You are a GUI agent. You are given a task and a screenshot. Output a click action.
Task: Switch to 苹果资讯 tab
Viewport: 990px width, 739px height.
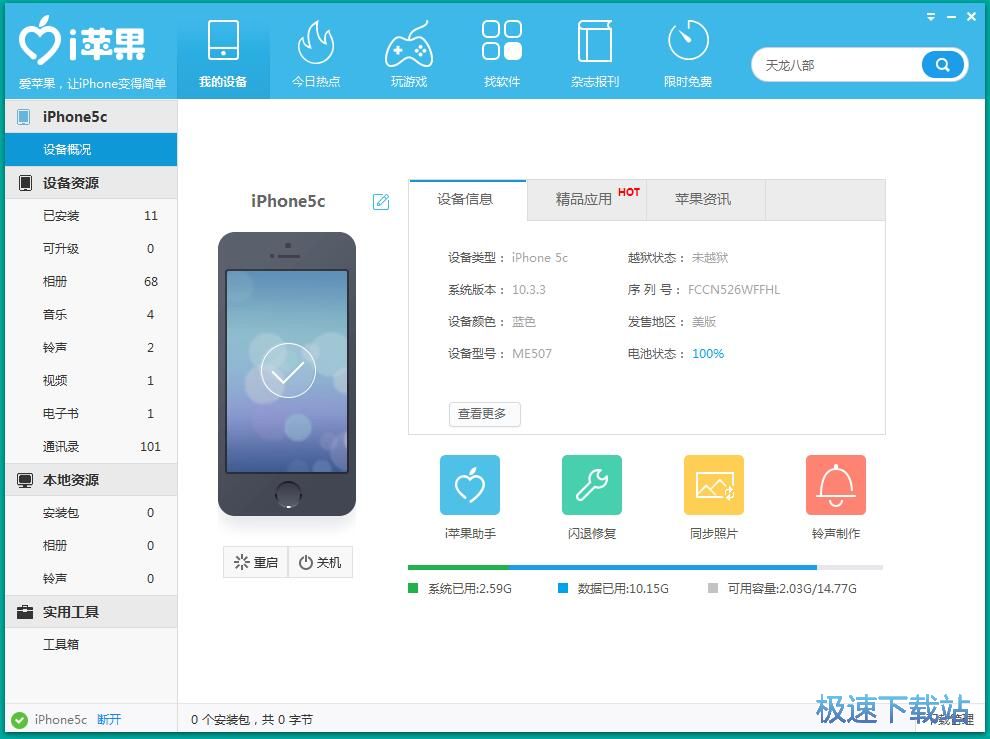[x=705, y=200]
